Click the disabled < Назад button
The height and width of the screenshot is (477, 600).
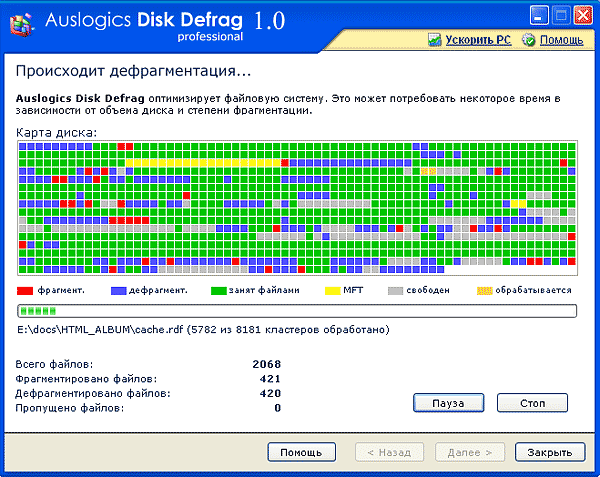coord(389,452)
